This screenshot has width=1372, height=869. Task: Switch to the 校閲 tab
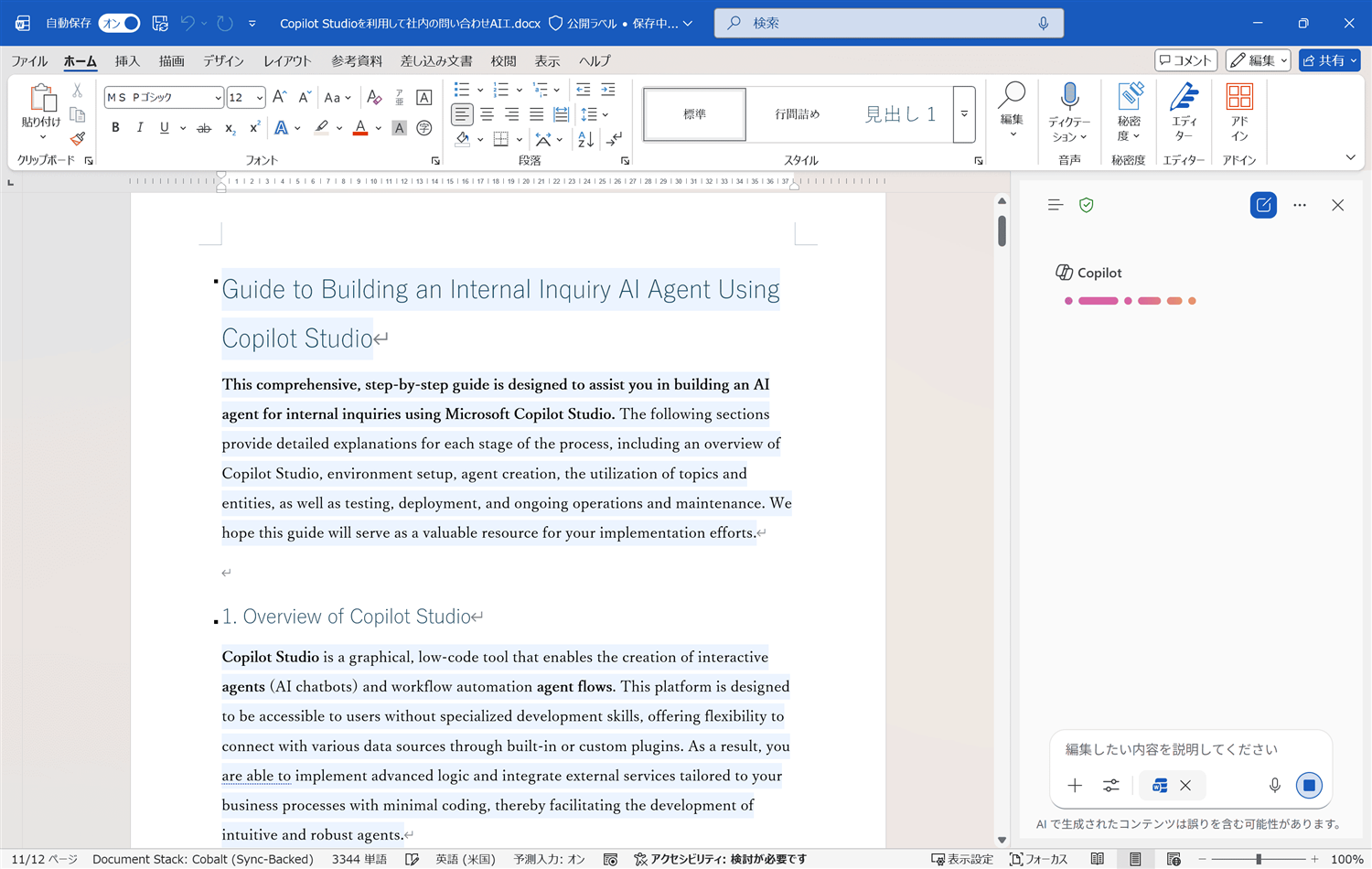(x=503, y=60)
